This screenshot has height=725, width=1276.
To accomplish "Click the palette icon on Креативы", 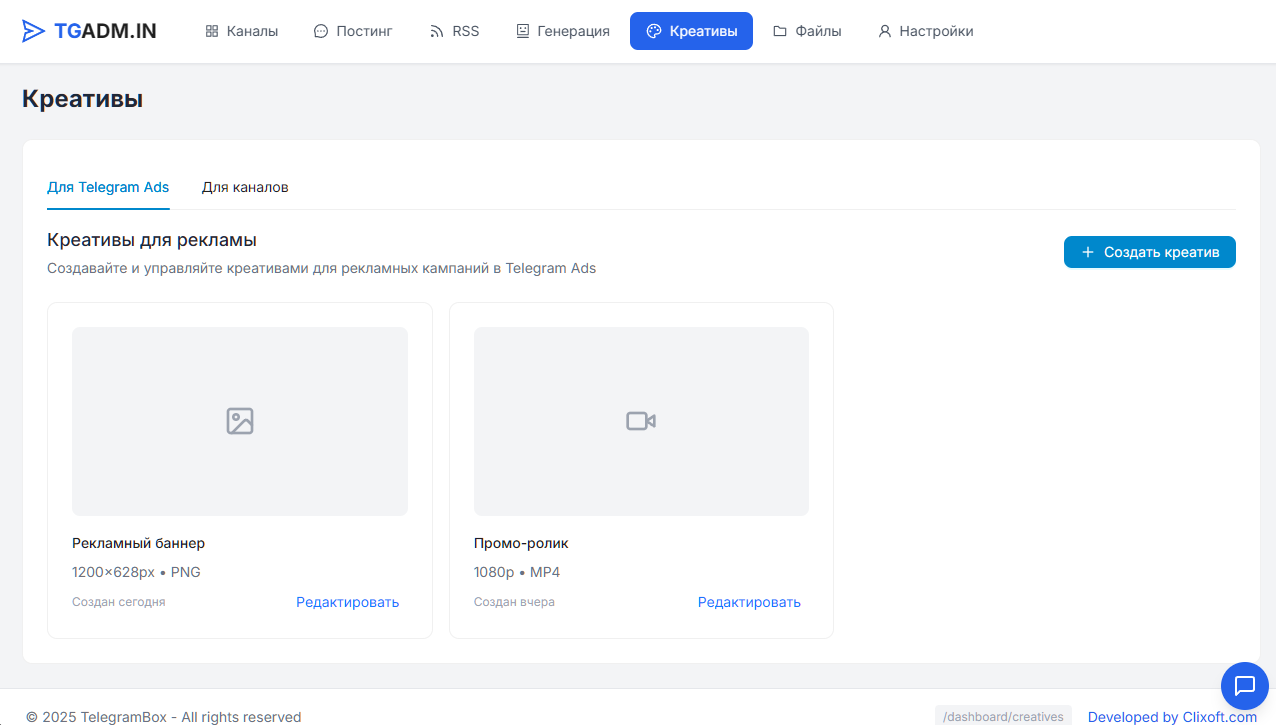I will click(x=654, y=31).
